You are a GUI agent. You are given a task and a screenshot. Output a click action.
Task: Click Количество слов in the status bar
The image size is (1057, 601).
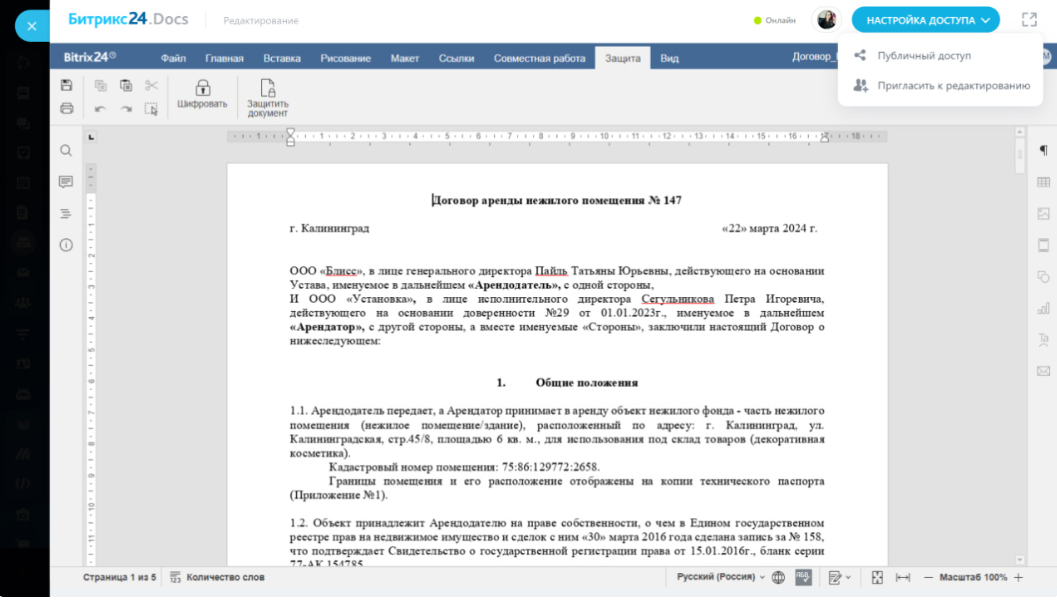click(217, 577)
